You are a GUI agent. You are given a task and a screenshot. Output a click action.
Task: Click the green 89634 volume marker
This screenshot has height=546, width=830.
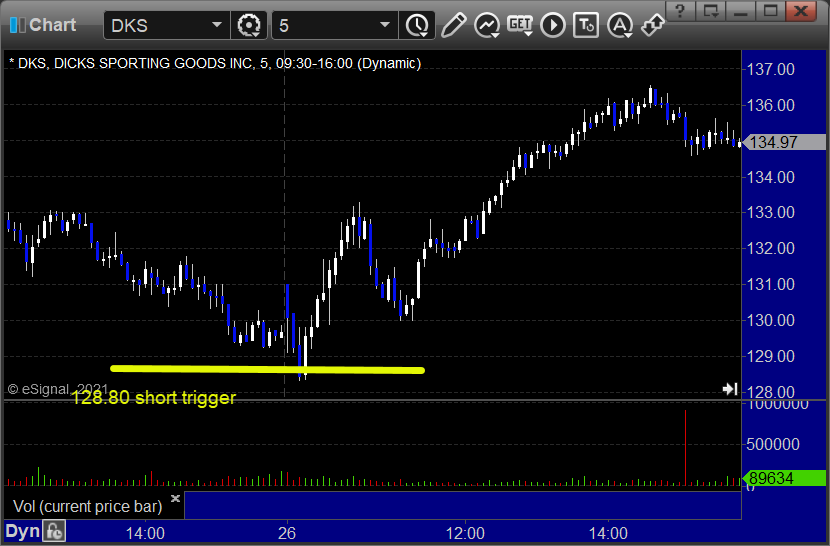[x=784, y=478]
